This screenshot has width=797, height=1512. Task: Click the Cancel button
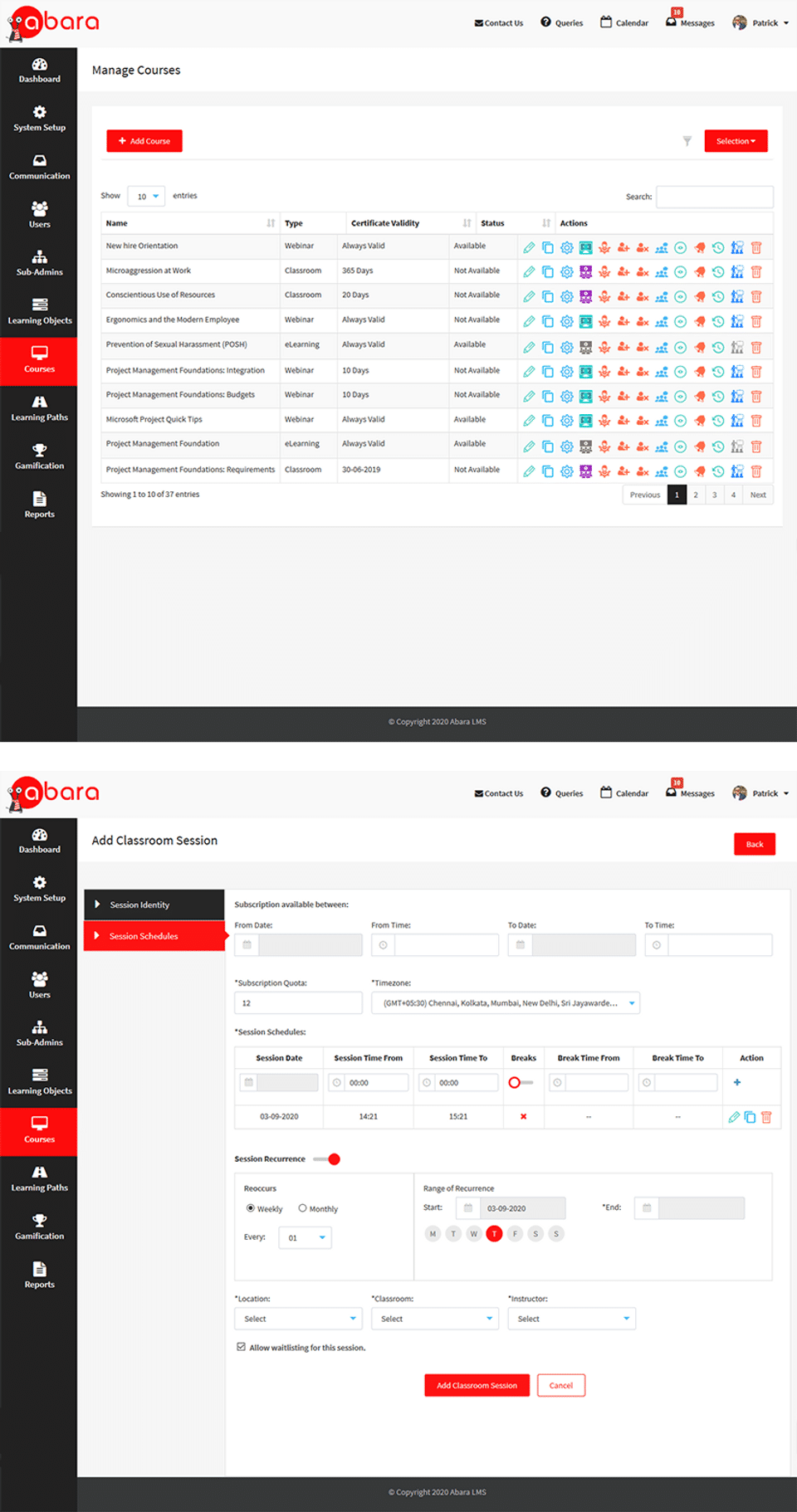(x=561, y=1385)
